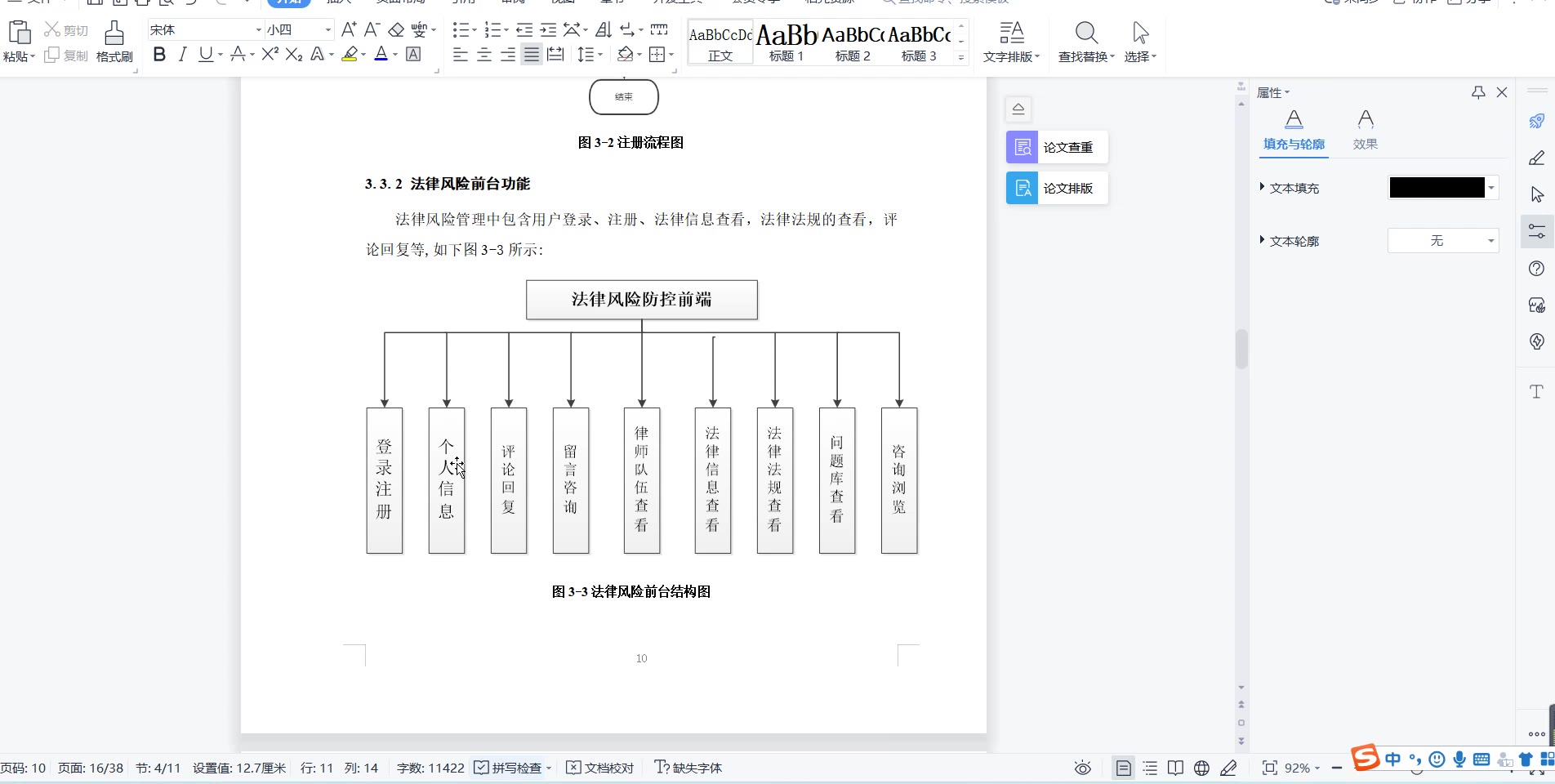Viewport: 1555px width, 784px height.
Task: Click the 法律风险防控前端 diagram box
Action: click(642, 300)
